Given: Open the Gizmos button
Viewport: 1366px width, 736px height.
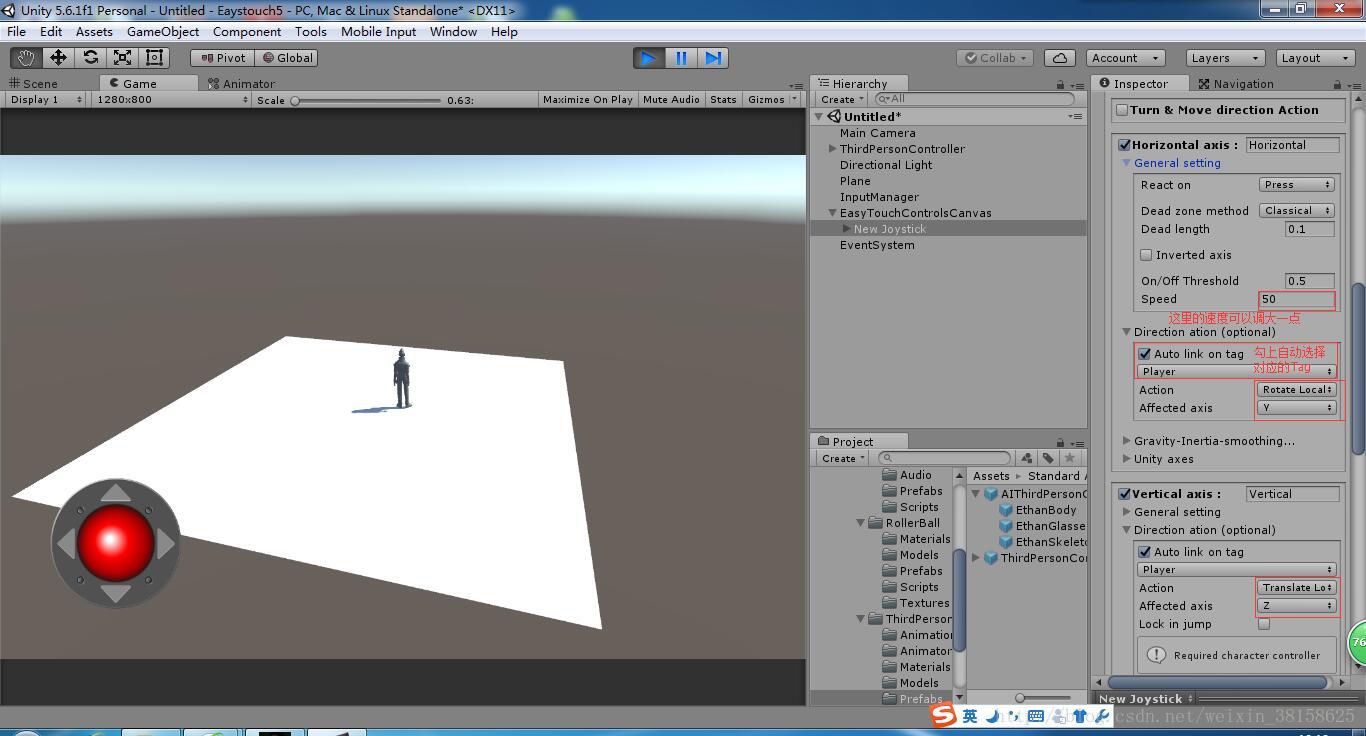Looking at the screenshot, I should pyautogui.click(x=772, y=100).
